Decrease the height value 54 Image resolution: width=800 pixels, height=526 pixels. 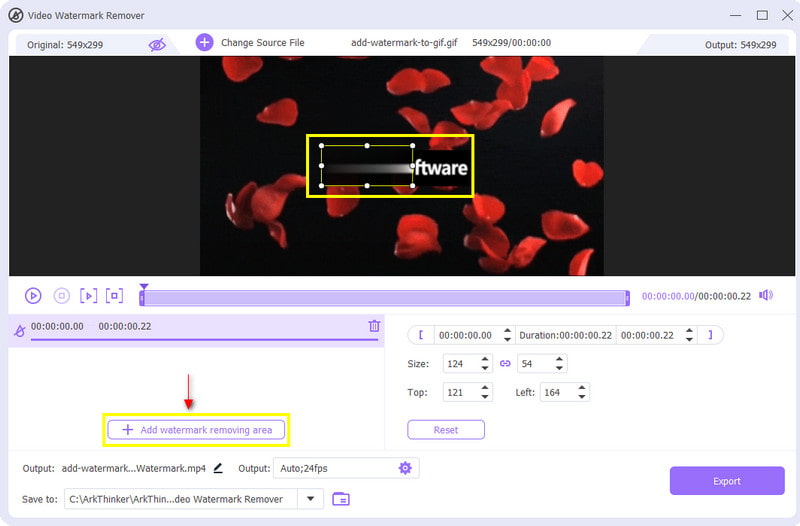coord(559,368)
